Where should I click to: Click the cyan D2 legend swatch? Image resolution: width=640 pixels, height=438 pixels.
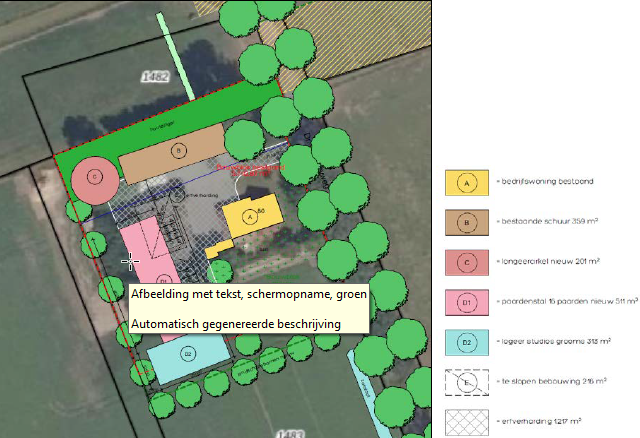click(x=466, y=341)
